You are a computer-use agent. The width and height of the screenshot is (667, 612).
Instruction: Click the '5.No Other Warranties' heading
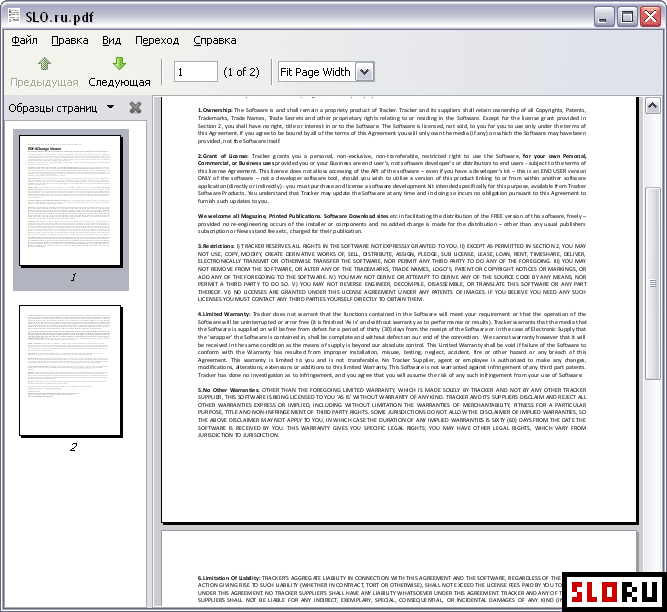228,390
